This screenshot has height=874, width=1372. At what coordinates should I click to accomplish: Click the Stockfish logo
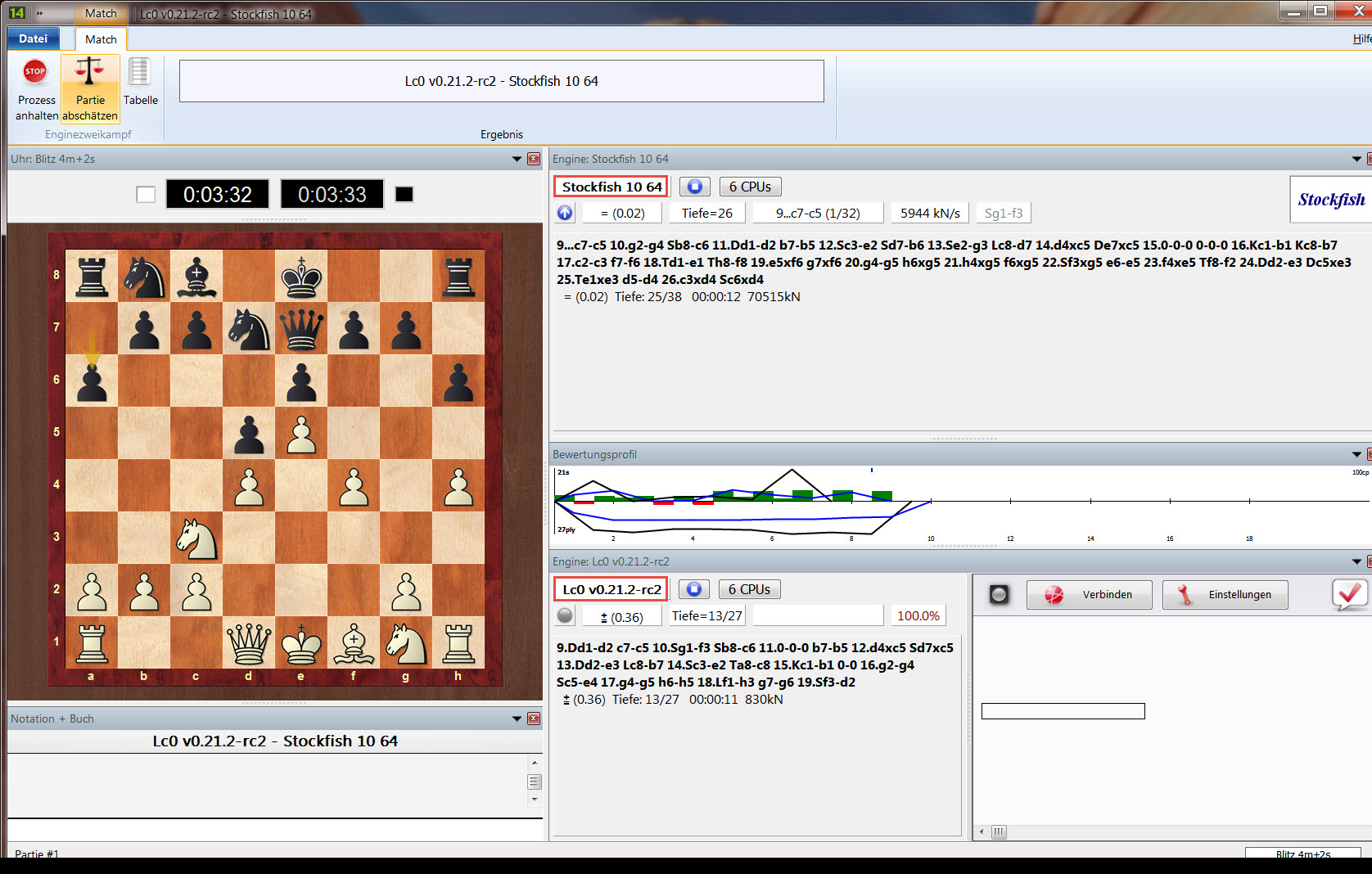[x=1331, y=200]
